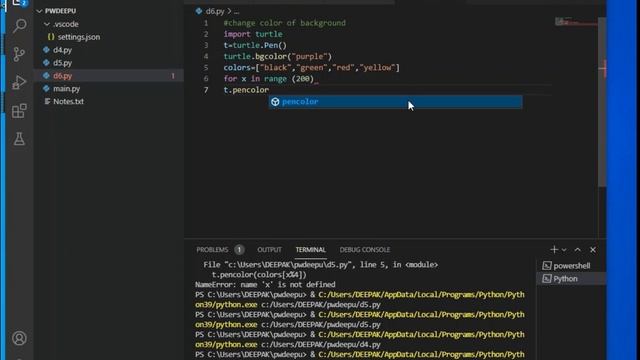This screenshot has height=360, width=640.
Task: Open the Source Control view
Action: click(19, 54)
